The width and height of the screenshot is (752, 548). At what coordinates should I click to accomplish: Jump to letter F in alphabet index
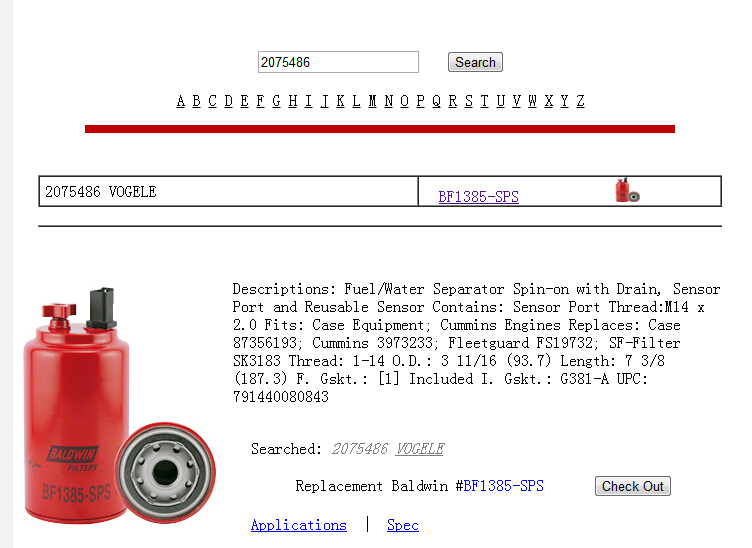pyautogui.click(x=260, y=101)
